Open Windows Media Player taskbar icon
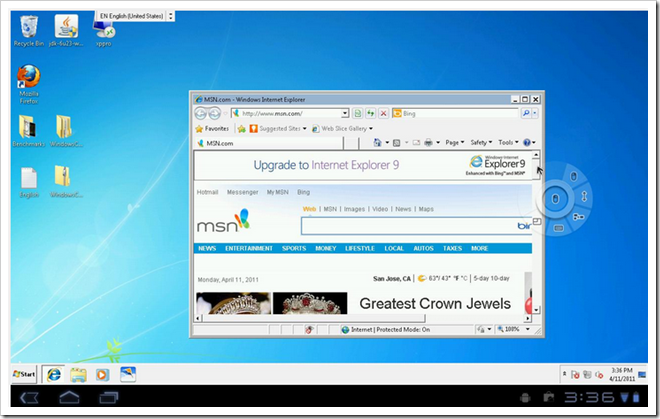 (102, 375)
